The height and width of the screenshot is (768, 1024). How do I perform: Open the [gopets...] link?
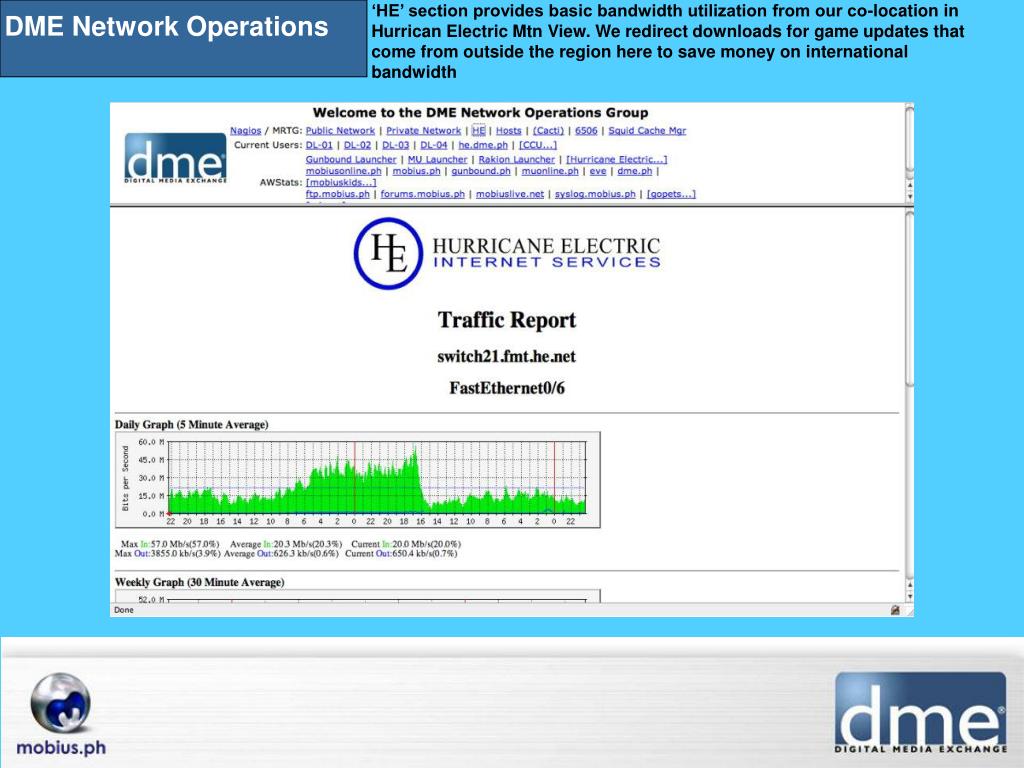pyautogui.click(x=671, y=194)
